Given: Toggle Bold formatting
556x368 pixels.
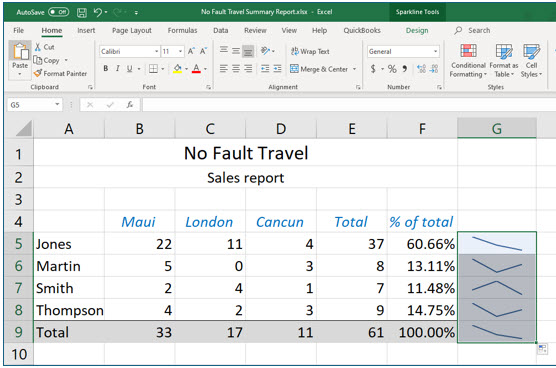Looking at the screenshot, I should (x=106, y=68).
